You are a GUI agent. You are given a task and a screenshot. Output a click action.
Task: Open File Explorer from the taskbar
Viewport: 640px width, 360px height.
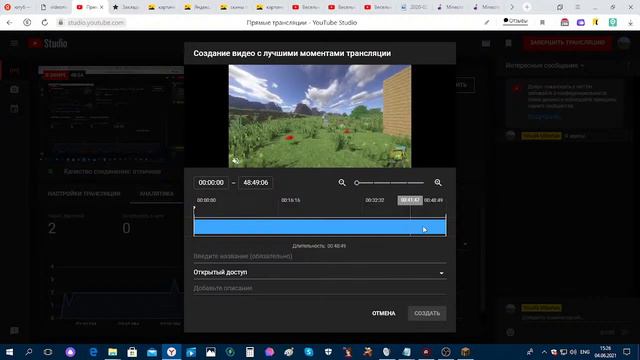click(113, 352)
